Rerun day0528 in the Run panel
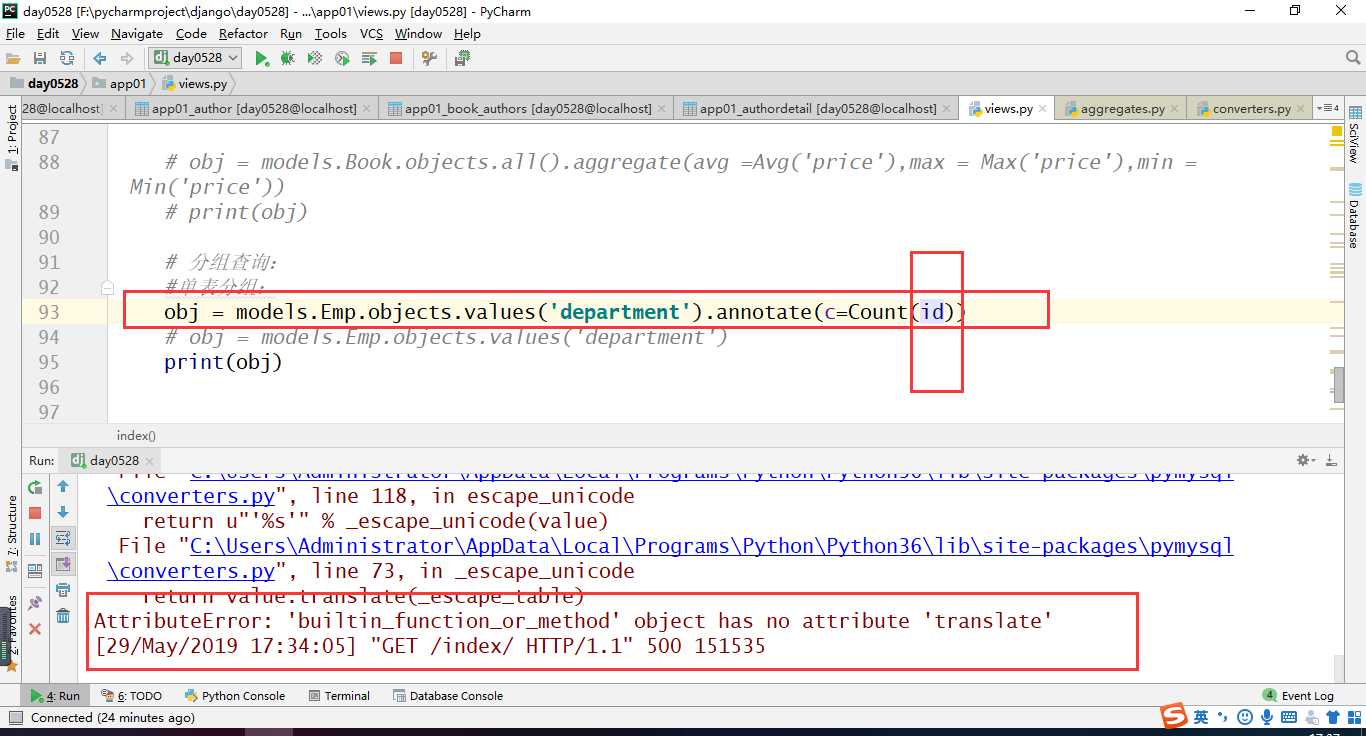Viewport: 1366px width, 736px height. click(x=35, y=487)
